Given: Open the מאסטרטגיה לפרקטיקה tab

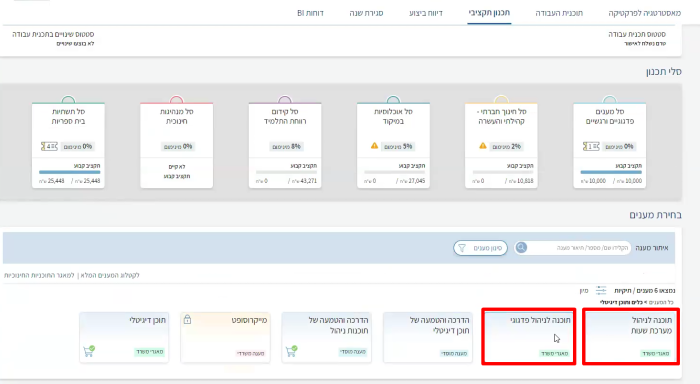Looking at the screenshot, I should pyautogui.click(x=645, y=13).
